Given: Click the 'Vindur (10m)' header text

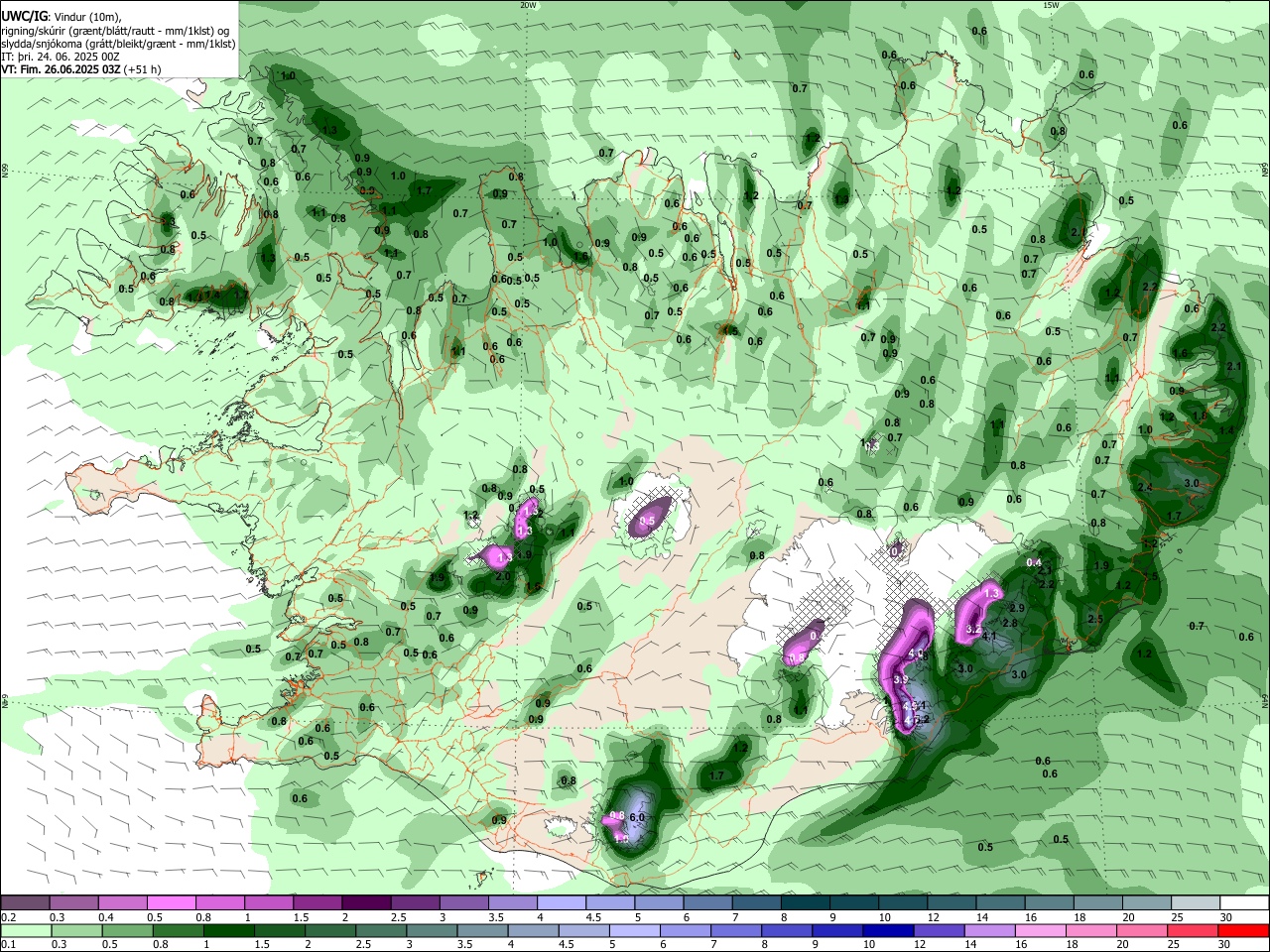Looking at the screenshot, I should tap(86, 16).
